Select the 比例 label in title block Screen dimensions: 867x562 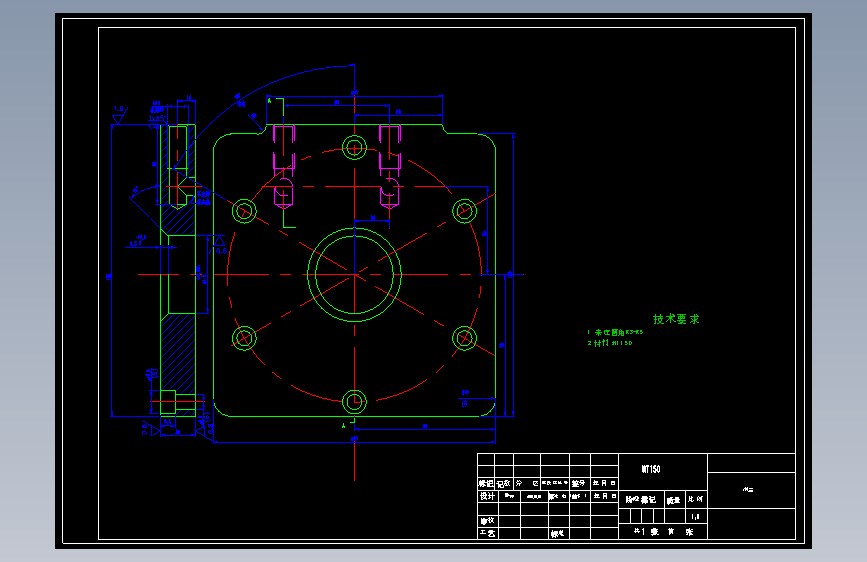coord(696,499)
